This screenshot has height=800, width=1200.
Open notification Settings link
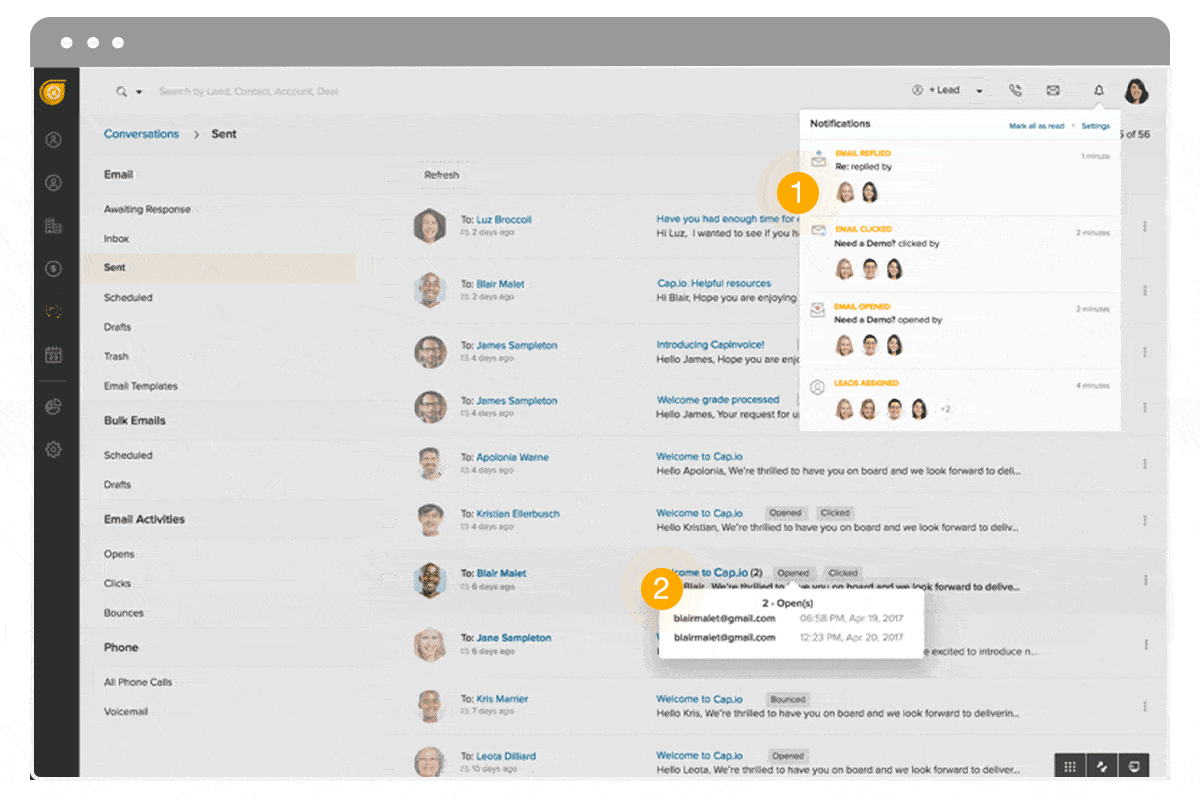[1096, 126]
